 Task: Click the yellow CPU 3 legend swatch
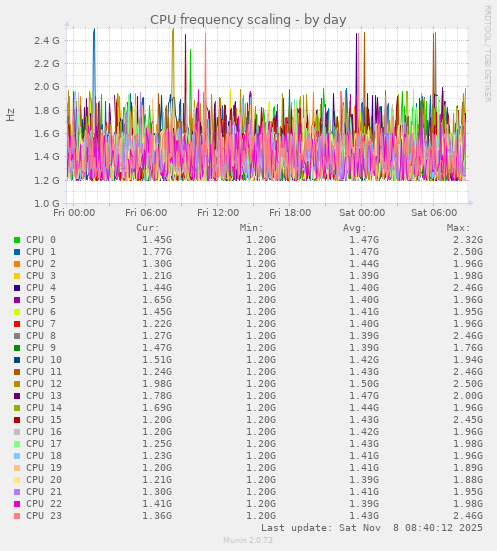[17, 276]
